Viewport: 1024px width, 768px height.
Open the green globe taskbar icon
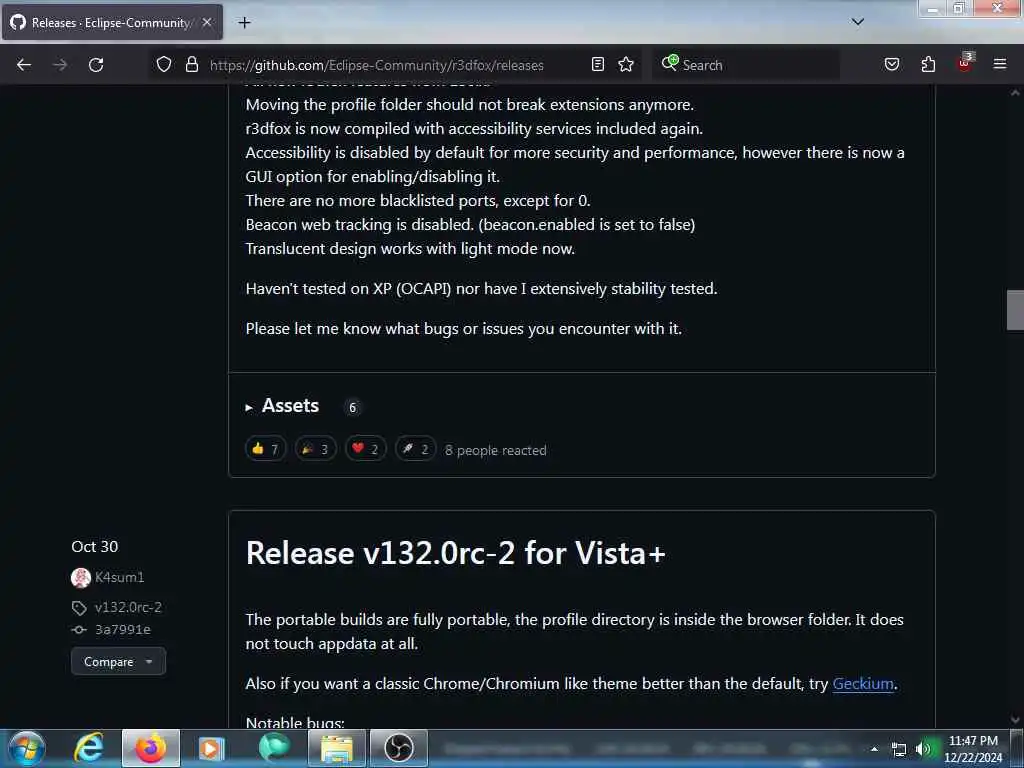tap(274, 748)
